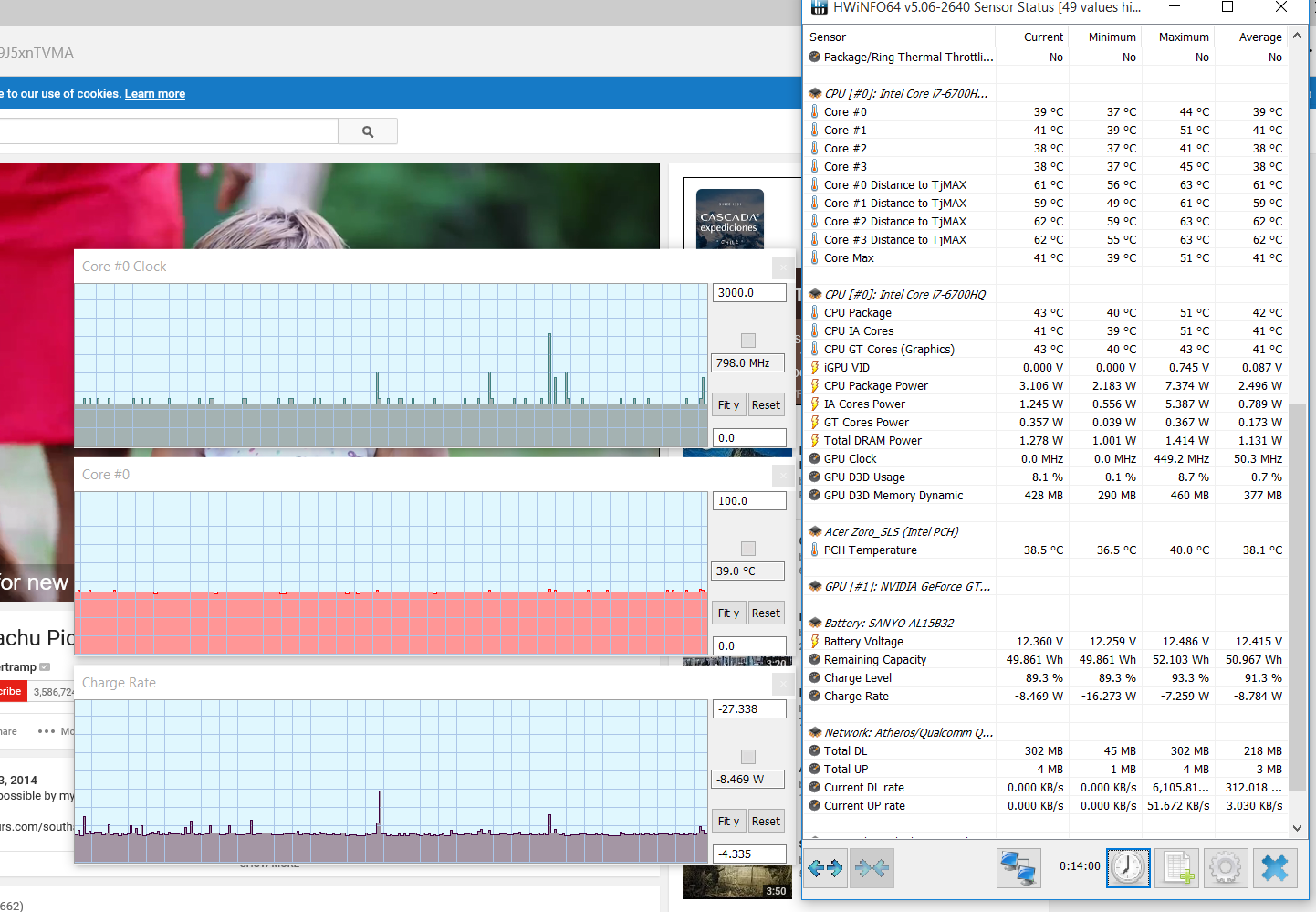Image resolution: width=1316 pixels, height=912 pixels.
Task: Toggle the checkbox in Core #0 Clock graph
Action: tap(748, 341)
